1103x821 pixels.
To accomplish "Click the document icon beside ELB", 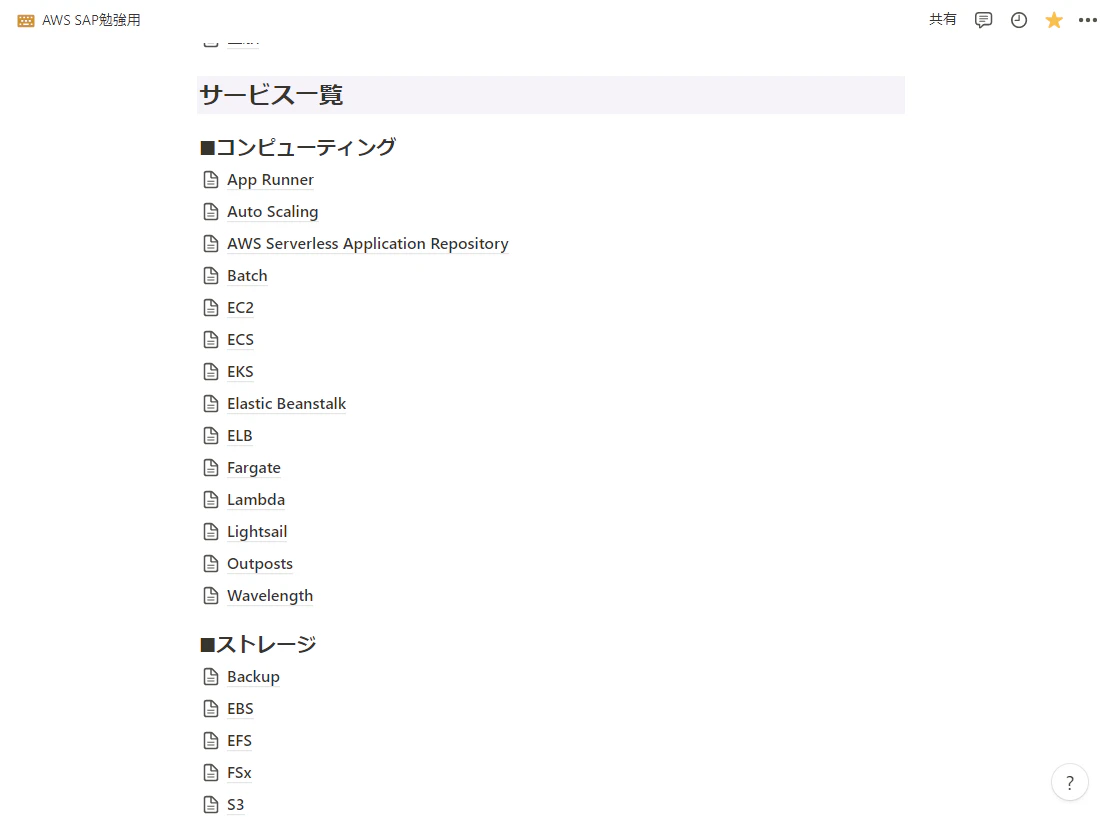I will (x=211, y=436).
